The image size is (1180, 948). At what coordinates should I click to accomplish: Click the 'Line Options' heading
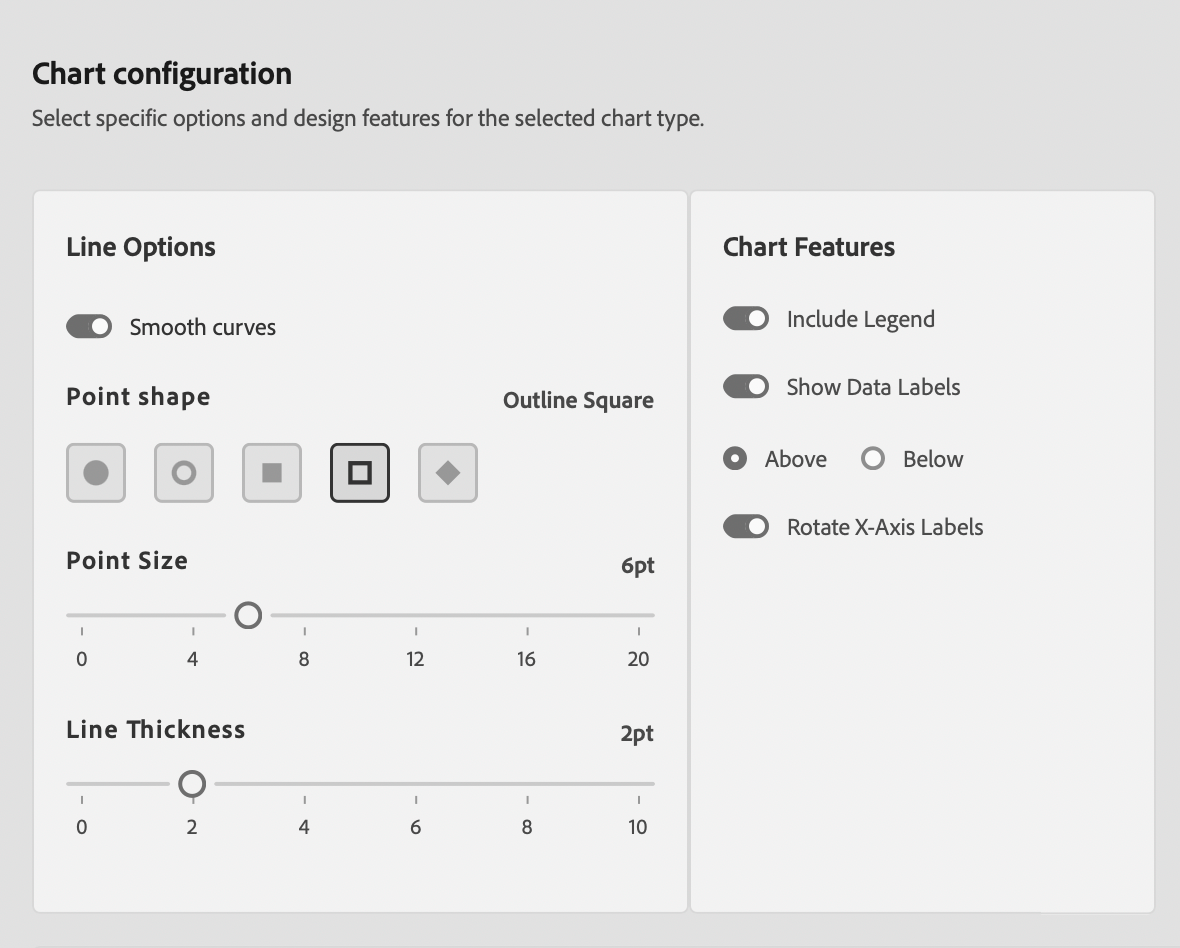pos(141,248)
